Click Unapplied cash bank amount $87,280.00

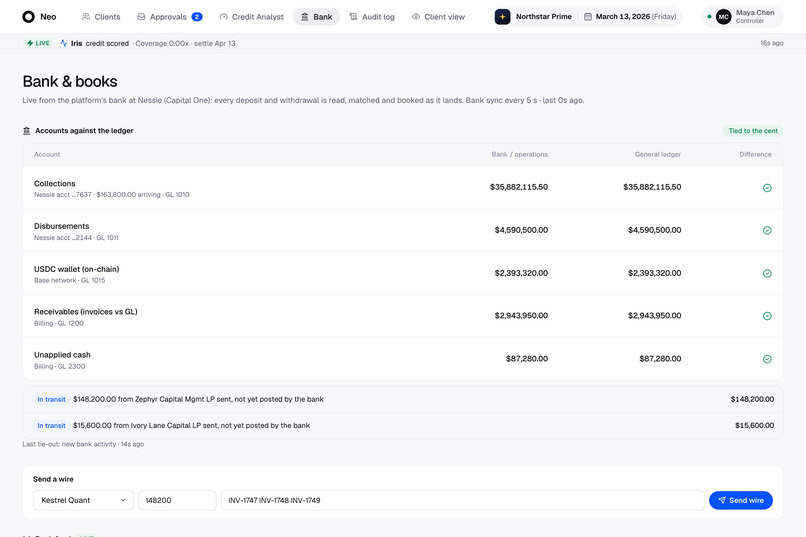527,359
